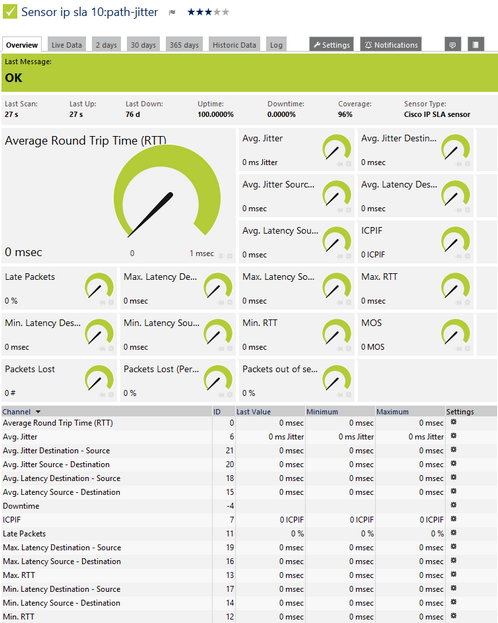
Task: Click the flag priority icon beside sensor title
Action: (x=172, y=12)
